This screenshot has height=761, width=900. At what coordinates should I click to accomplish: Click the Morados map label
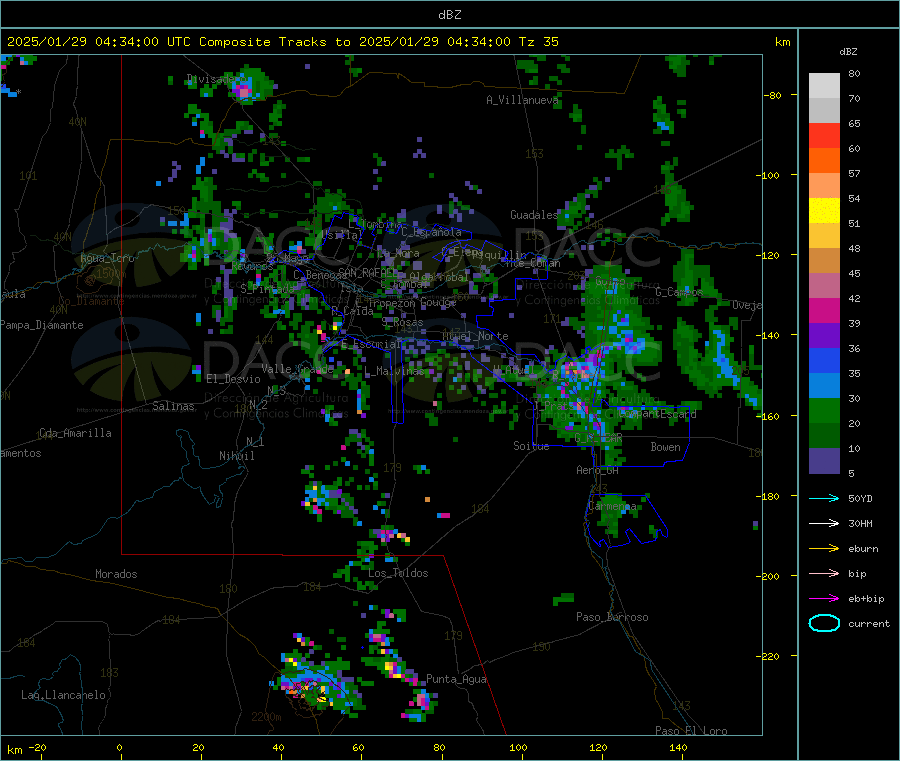[116, 574]
